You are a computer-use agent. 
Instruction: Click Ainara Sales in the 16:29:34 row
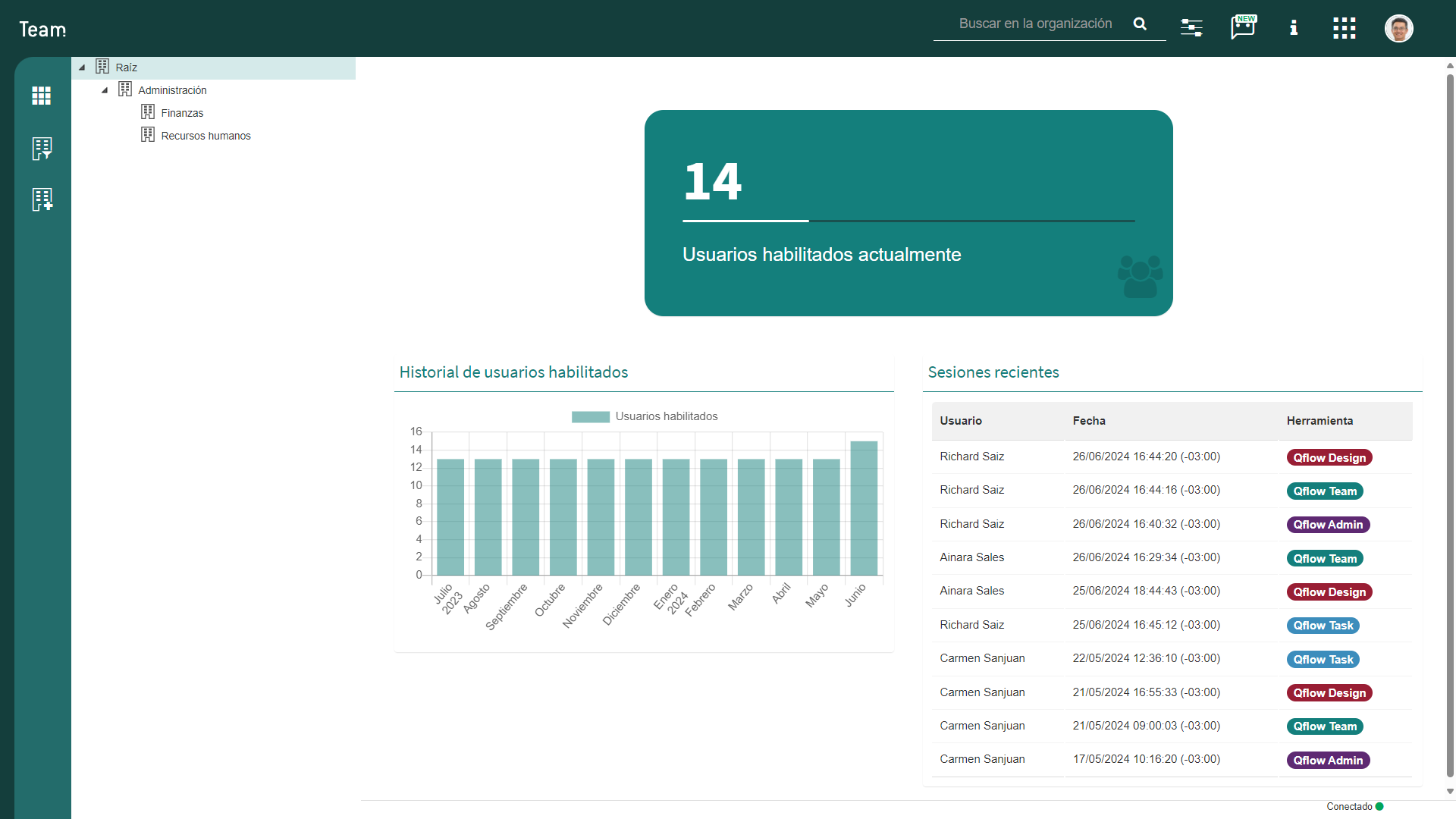pos(971,557)
